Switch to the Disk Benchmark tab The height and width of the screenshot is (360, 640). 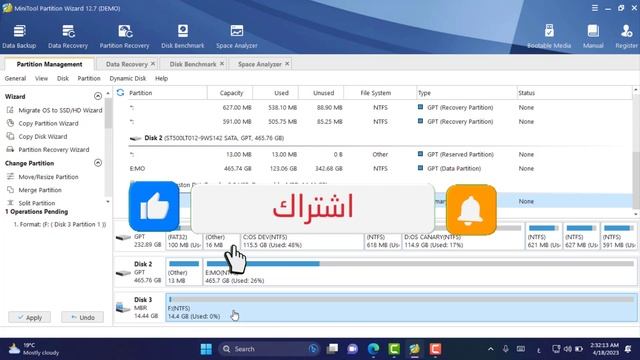tap(193, 64)
